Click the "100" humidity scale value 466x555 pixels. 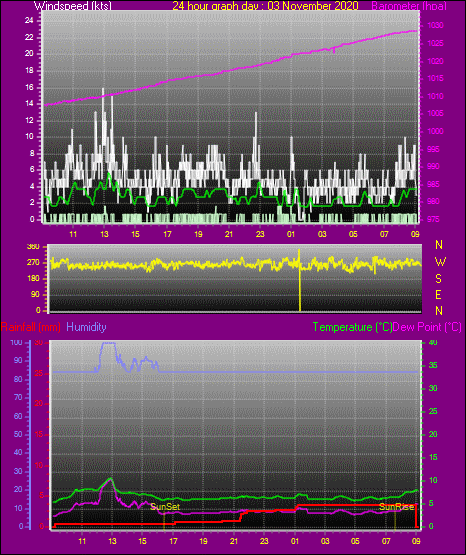click(x=16, y=342)
